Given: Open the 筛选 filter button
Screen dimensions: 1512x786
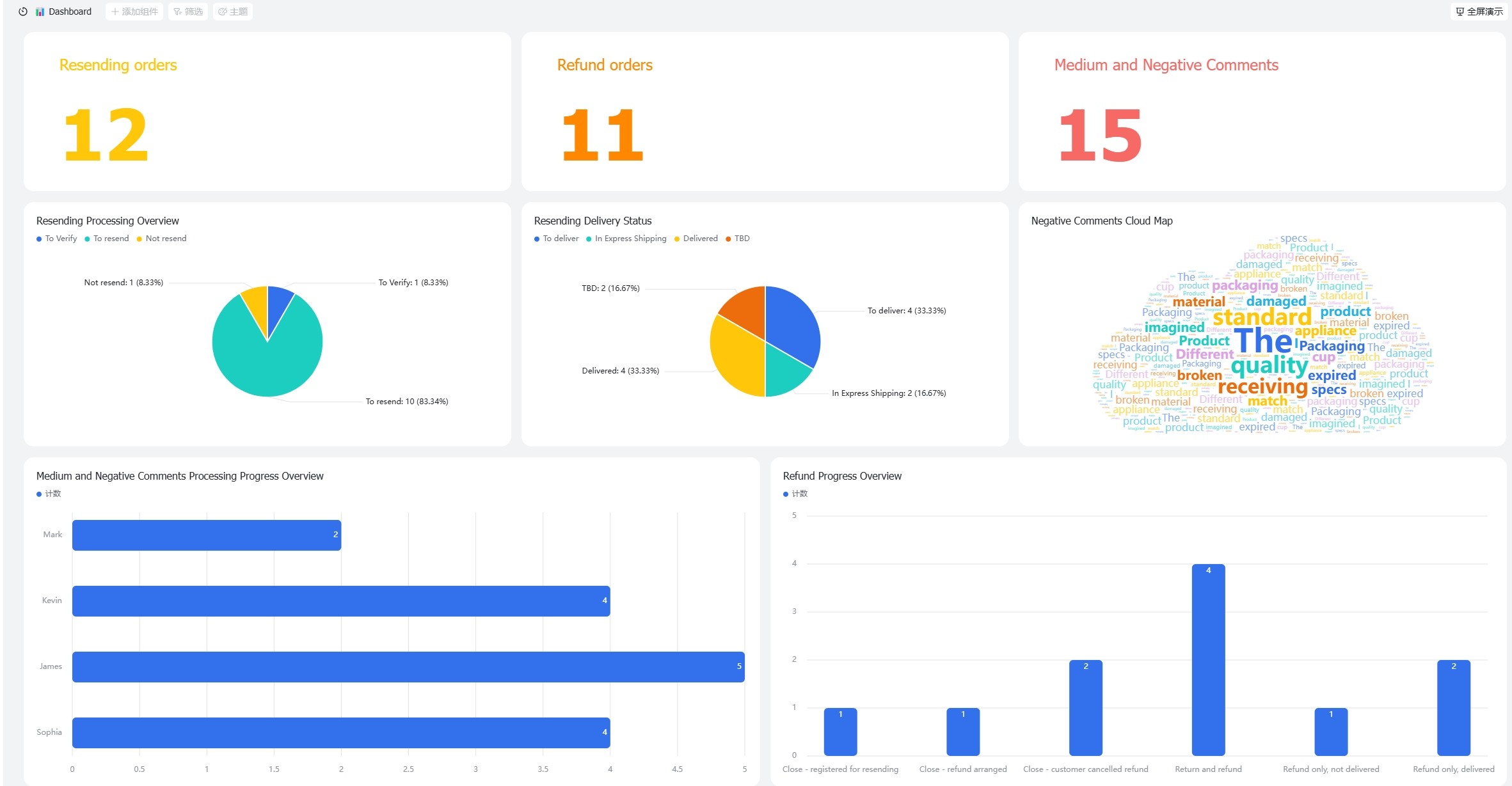Looking at the screenshot, I should click(188, 12).
